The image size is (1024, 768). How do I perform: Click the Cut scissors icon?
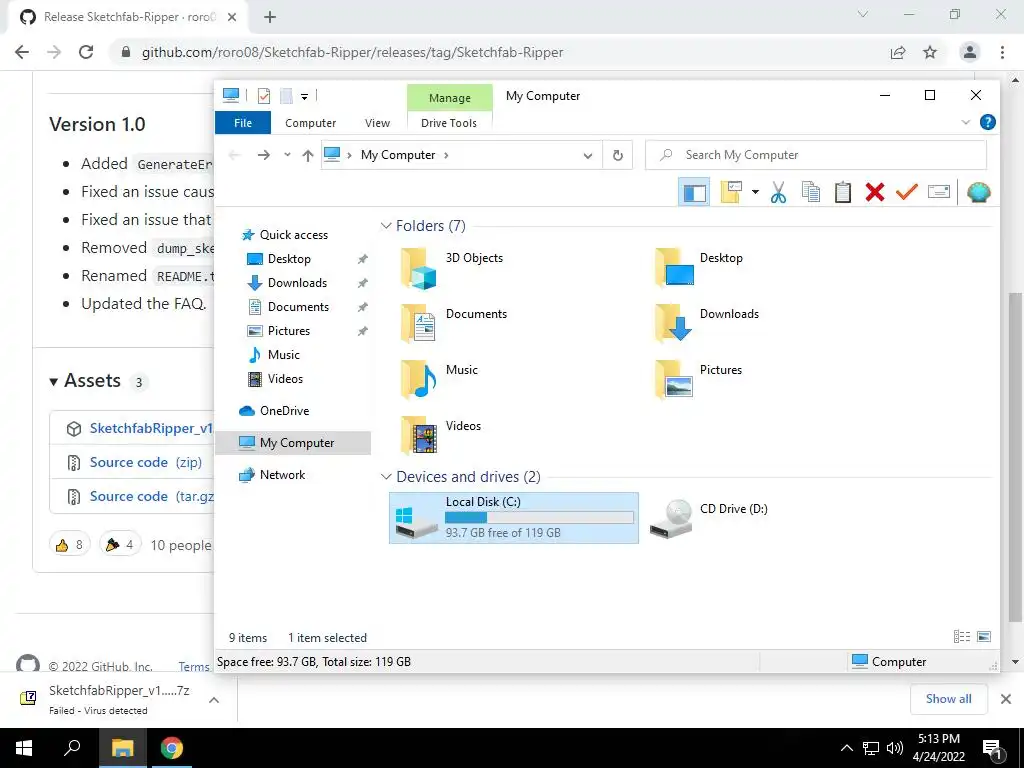coord(778,193)
